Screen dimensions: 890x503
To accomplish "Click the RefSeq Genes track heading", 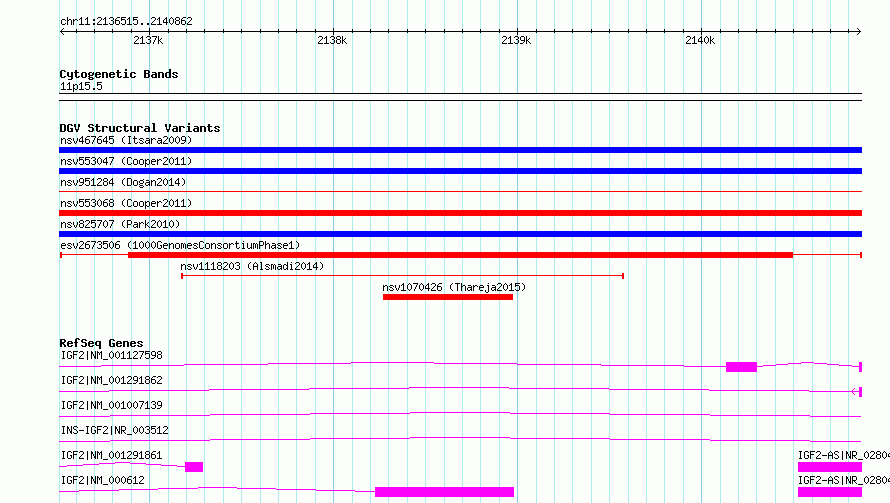I will pos(101,343).
